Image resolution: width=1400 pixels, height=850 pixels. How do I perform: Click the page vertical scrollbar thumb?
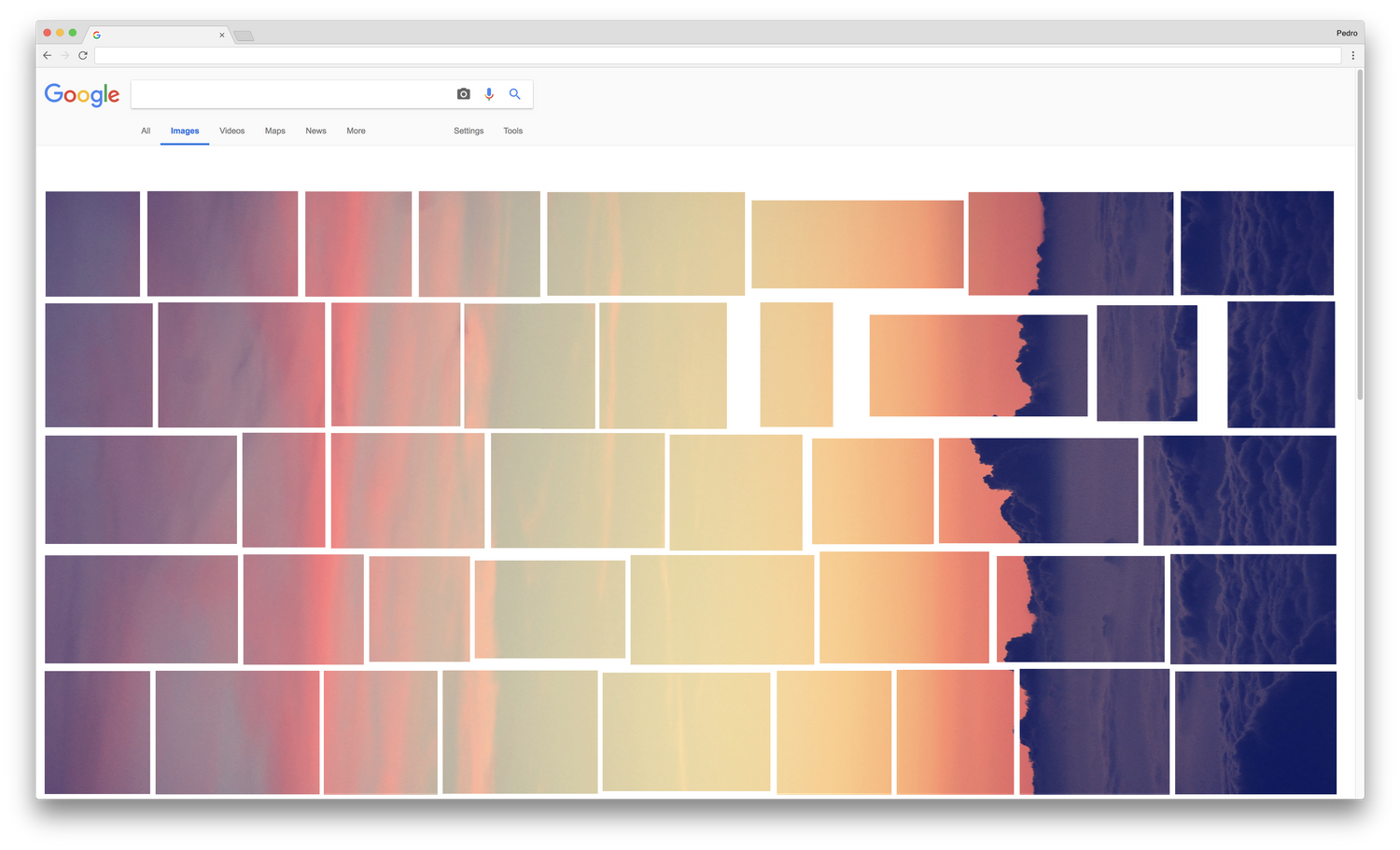1360,235
